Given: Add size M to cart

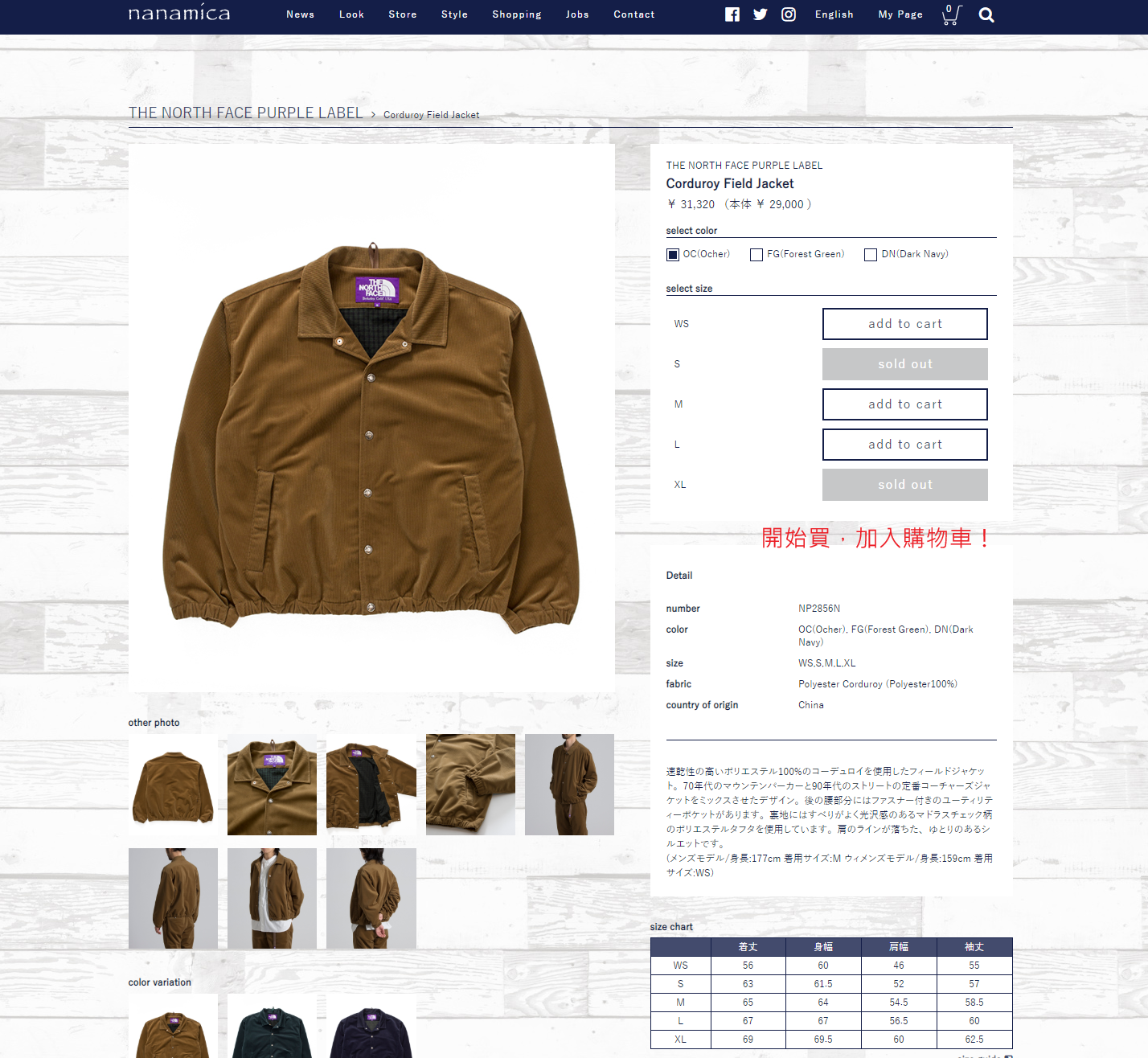Looking at the screenshot, I should [904, 404].
